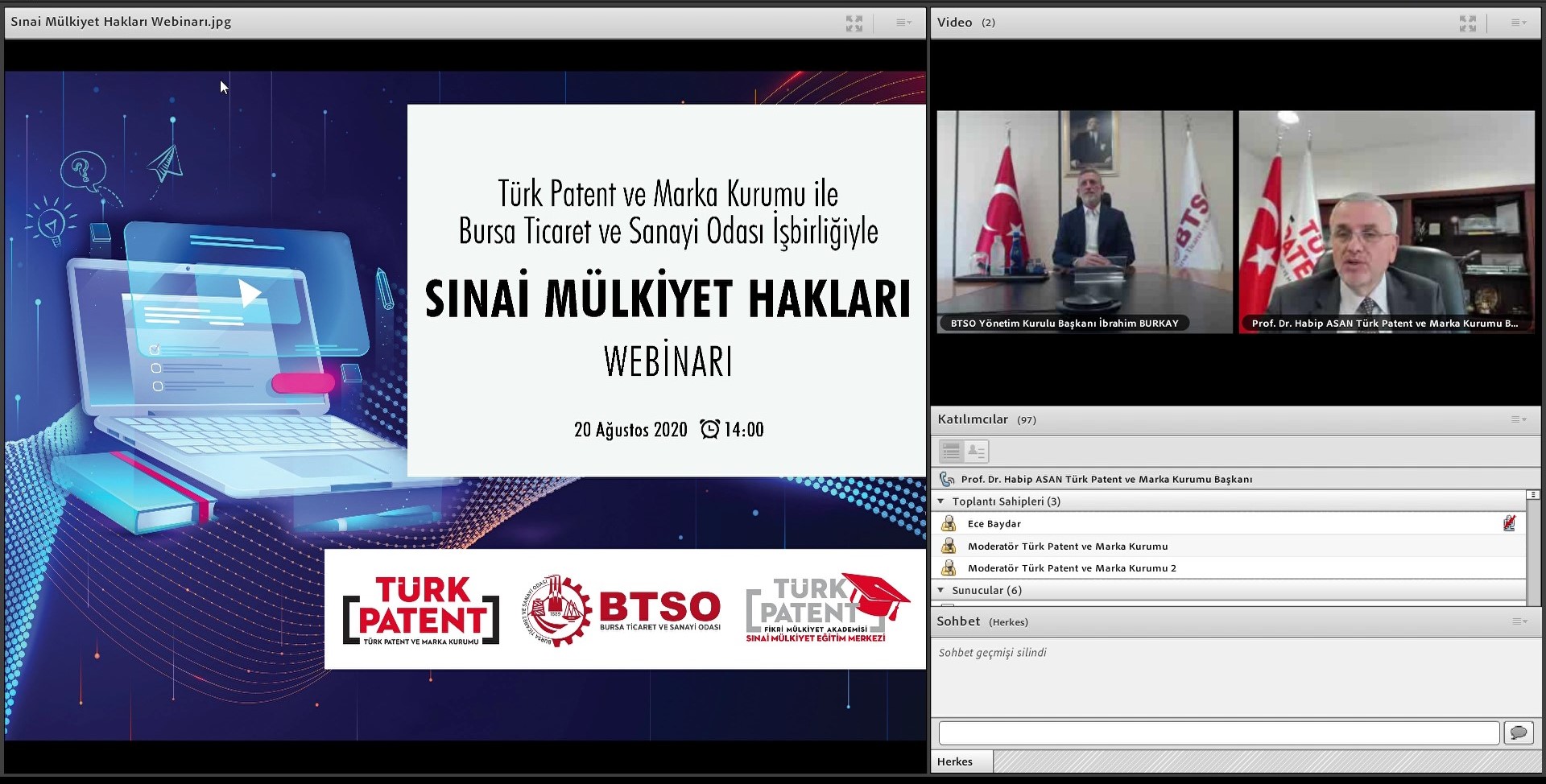The image size is (1546, 784).
Task: Click the Sınai Mülkiyet Eğitim Merkezi logo
Action: tap(827, 609)
